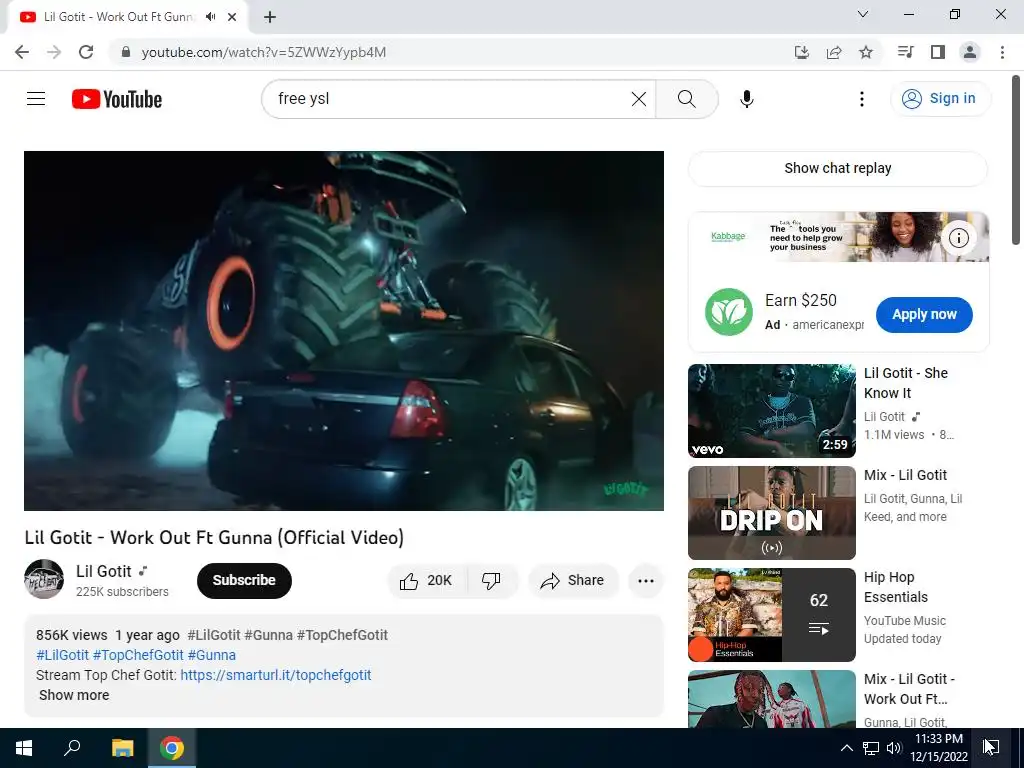Viewport: 1024px width, 768px height.
Task: Open Chrome tab search chevron
Action: [x=863, y=14]
